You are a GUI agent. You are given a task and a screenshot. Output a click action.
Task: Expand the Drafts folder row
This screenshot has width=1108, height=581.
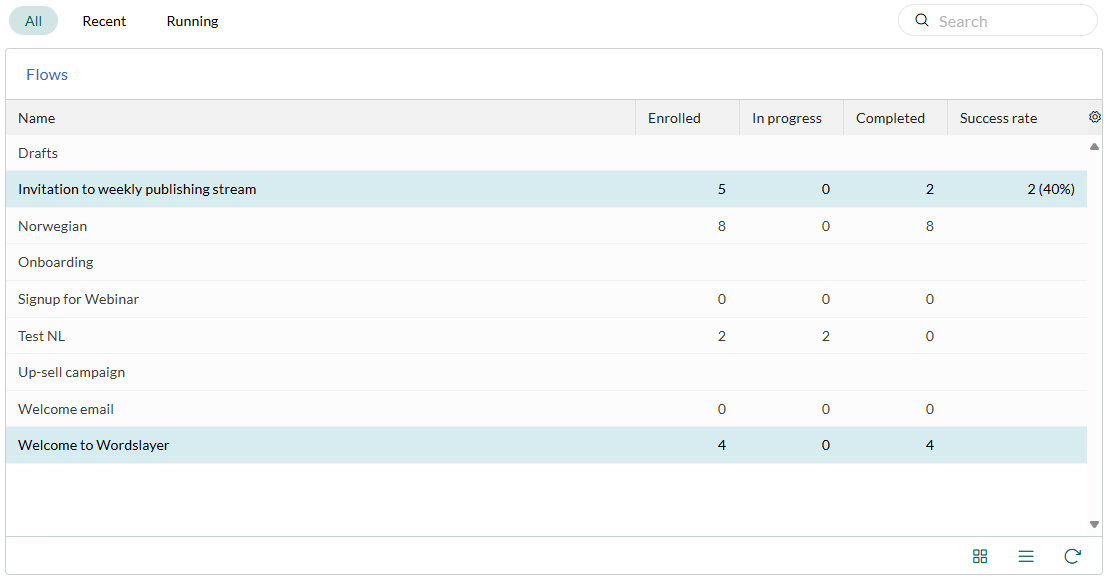(x=546, y=153)
